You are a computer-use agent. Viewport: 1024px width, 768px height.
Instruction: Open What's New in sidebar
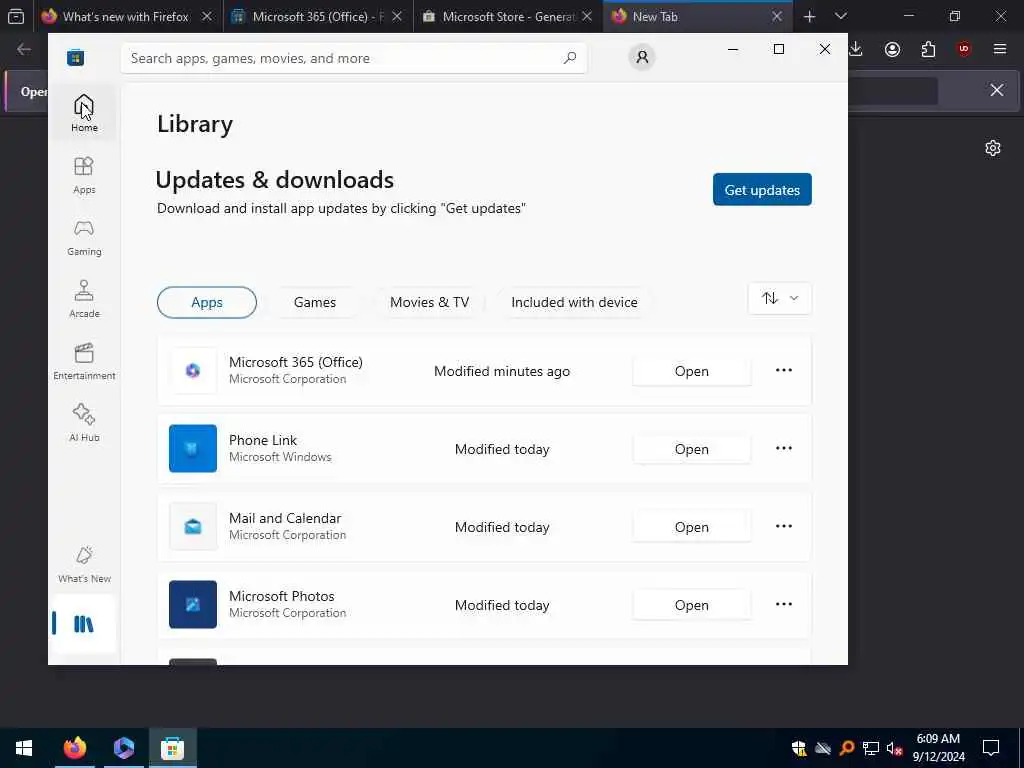point(84,564)
